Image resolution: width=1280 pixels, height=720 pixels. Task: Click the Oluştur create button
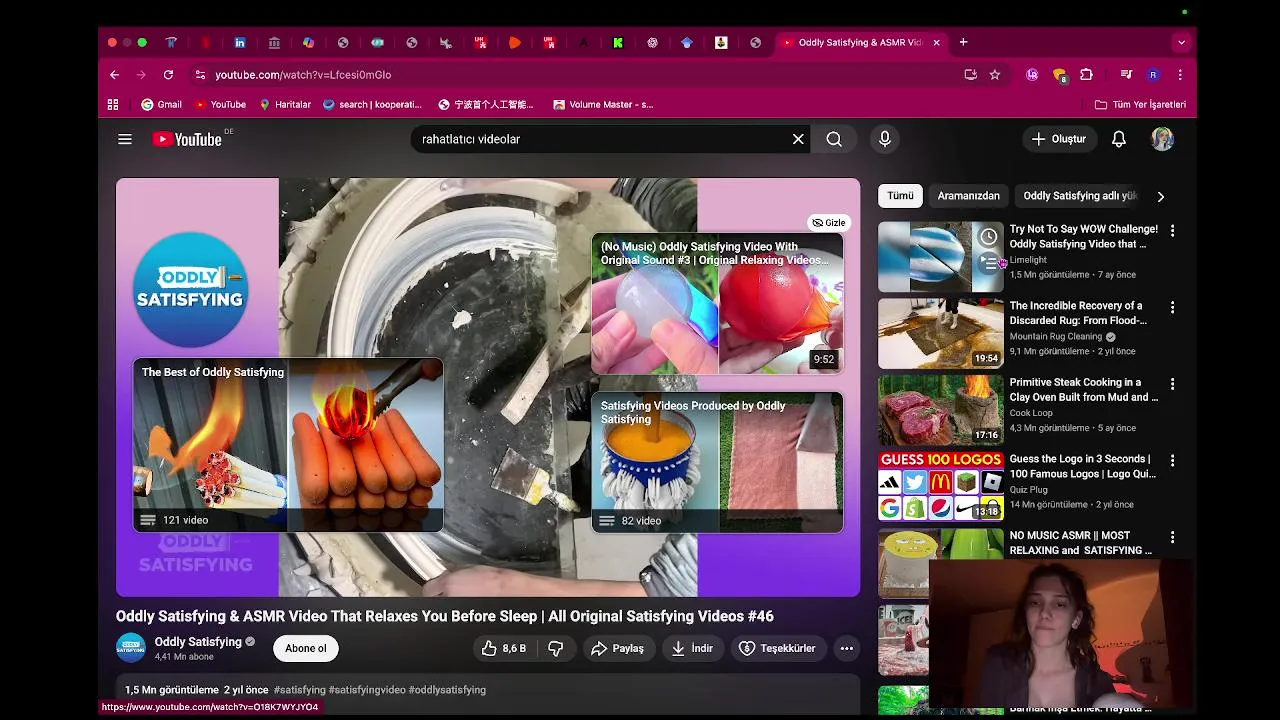tap(1059, 139)
